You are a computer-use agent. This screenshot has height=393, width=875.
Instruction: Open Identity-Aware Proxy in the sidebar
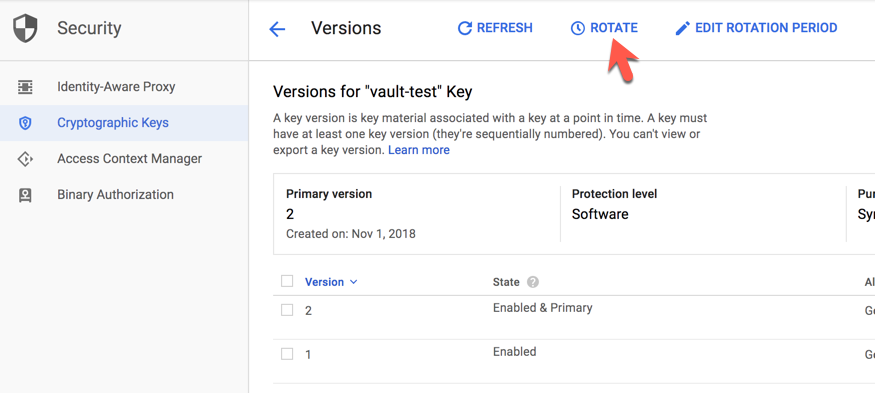[x=116, y=87]
